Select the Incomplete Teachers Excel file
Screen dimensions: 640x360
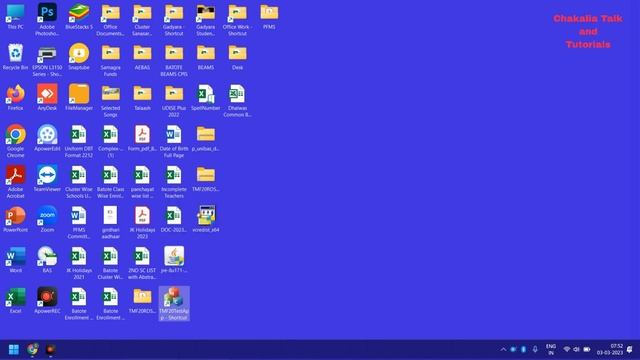coord(174,182)
